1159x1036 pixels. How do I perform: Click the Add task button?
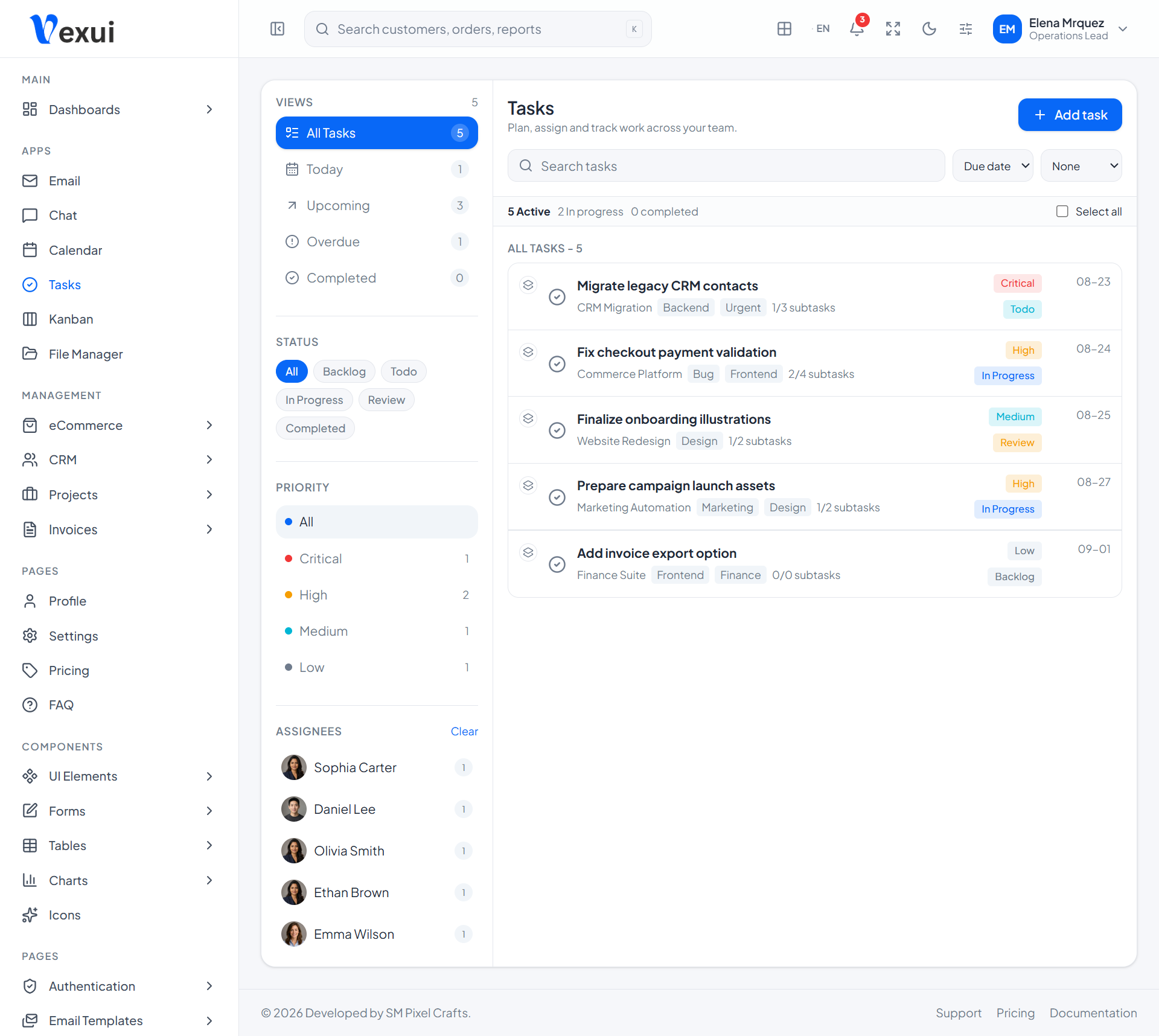click(1070, 115)
